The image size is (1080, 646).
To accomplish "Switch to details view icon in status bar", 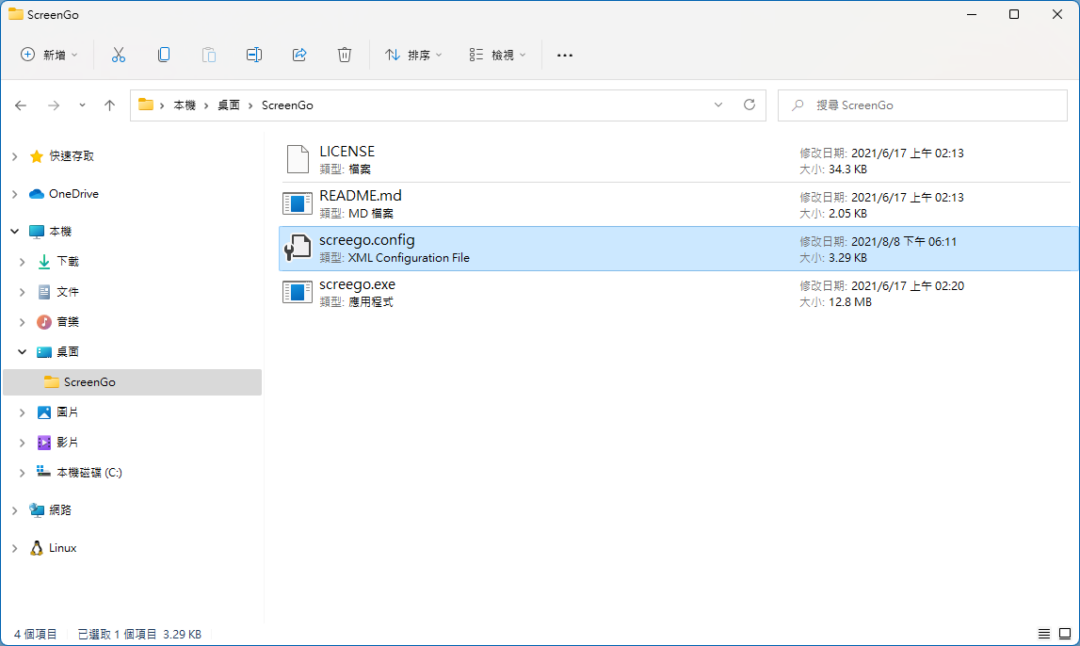I will [x=1044, y=634].
